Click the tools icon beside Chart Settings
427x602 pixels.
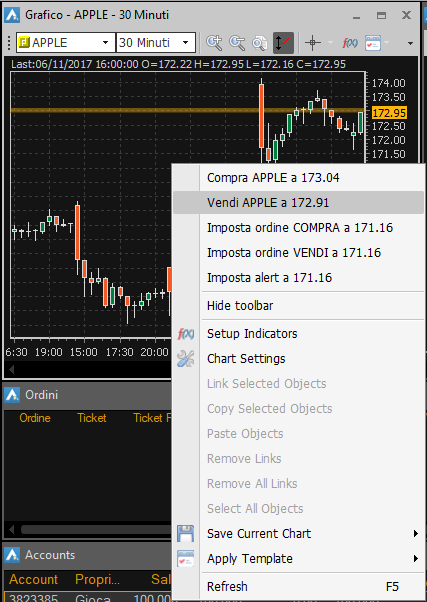pyautogui.click(x=185, y=359)
